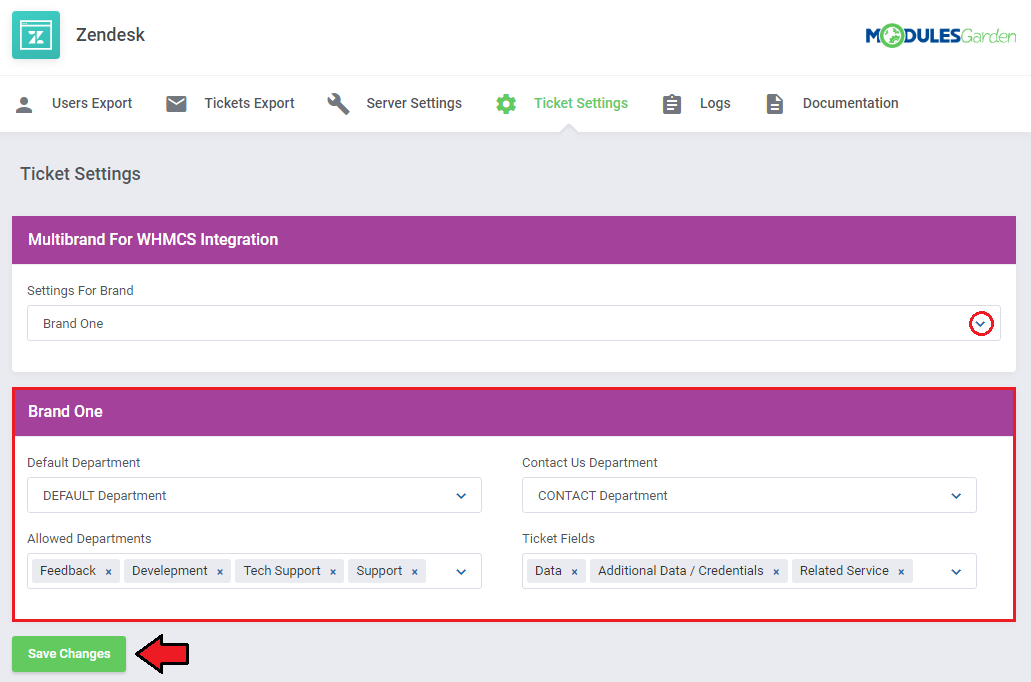Remove the Related Service tag

tap(901, 572)
